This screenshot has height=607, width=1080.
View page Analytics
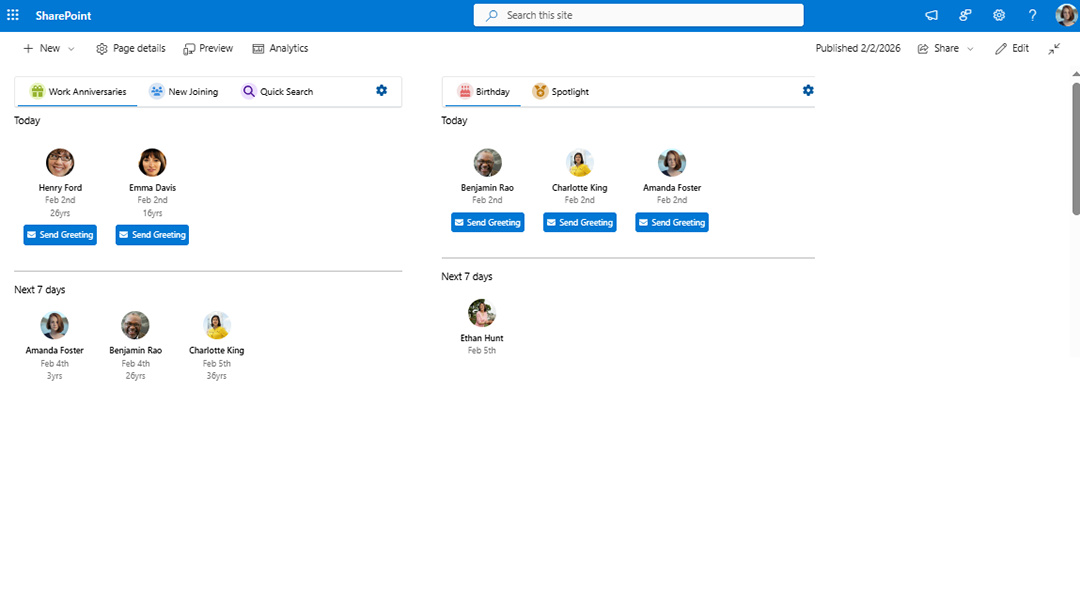[280, 48]
